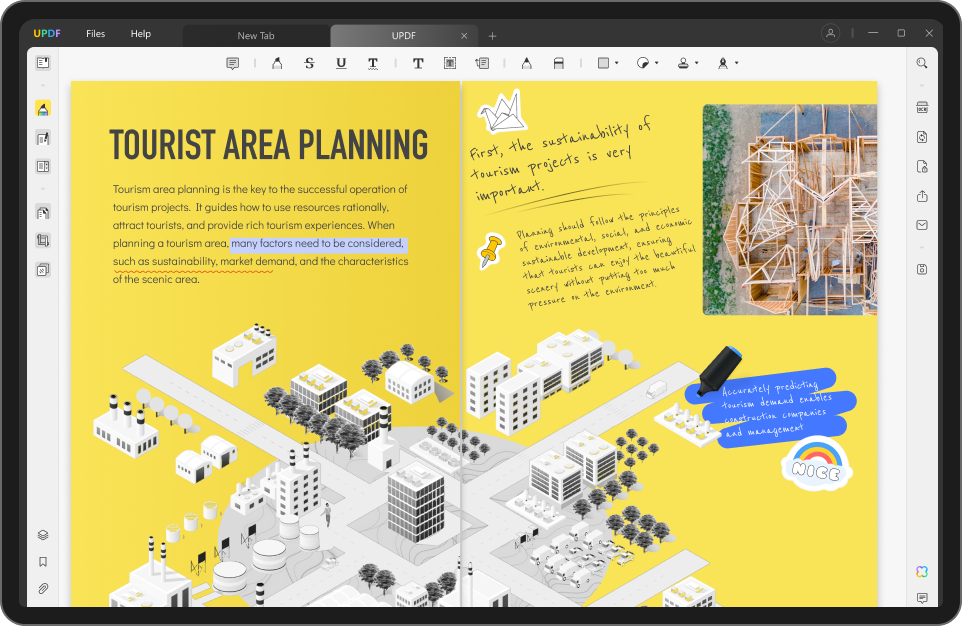Toggle the bookmarks panel
The width and height of the screenshot is (962, 626).
[x=43, y=562]
